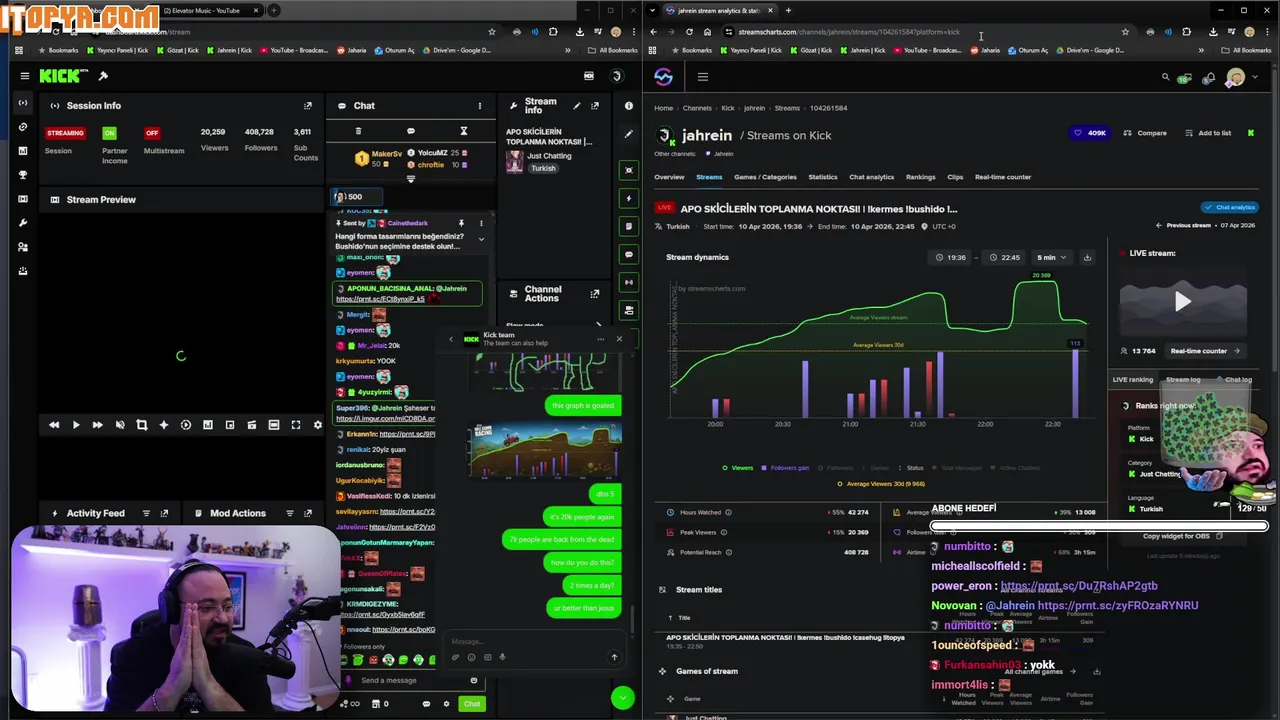The width and height of the screenshot is (1280, 720).
Task: Open the trophy icon in Kick sidebar
Action: coord(23,175)
